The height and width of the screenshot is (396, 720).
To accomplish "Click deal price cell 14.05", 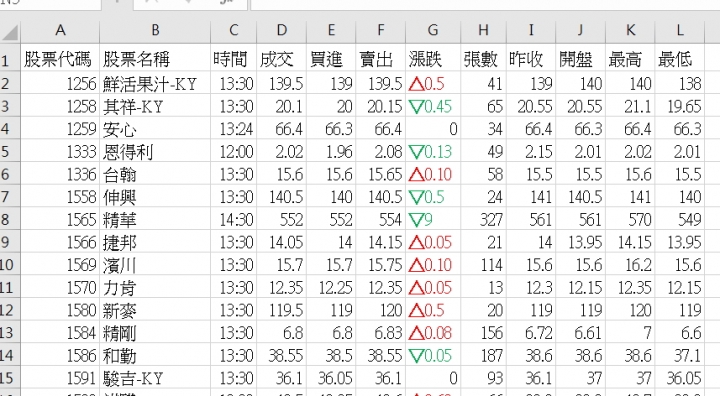I will click(281, 242).
